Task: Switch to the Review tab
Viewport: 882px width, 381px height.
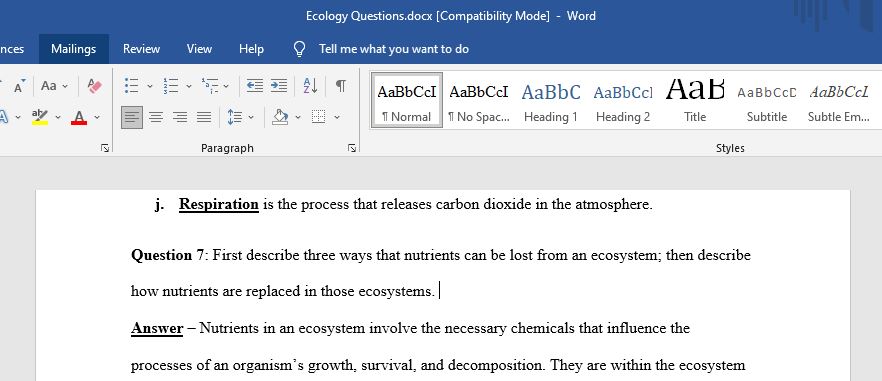Action: coord(141,49)
